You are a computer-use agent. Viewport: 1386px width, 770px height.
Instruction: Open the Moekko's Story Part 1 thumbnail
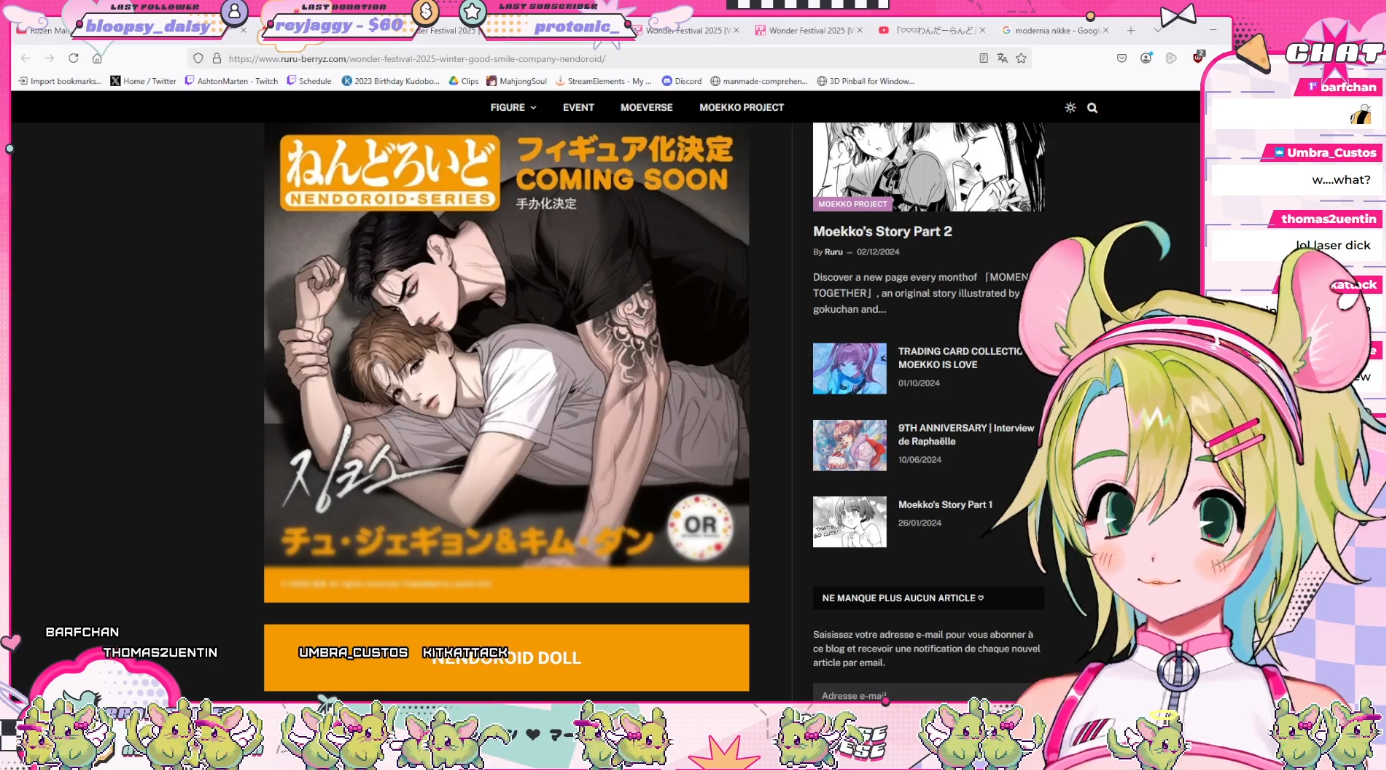pyautogui.click(x=850, y=522)
